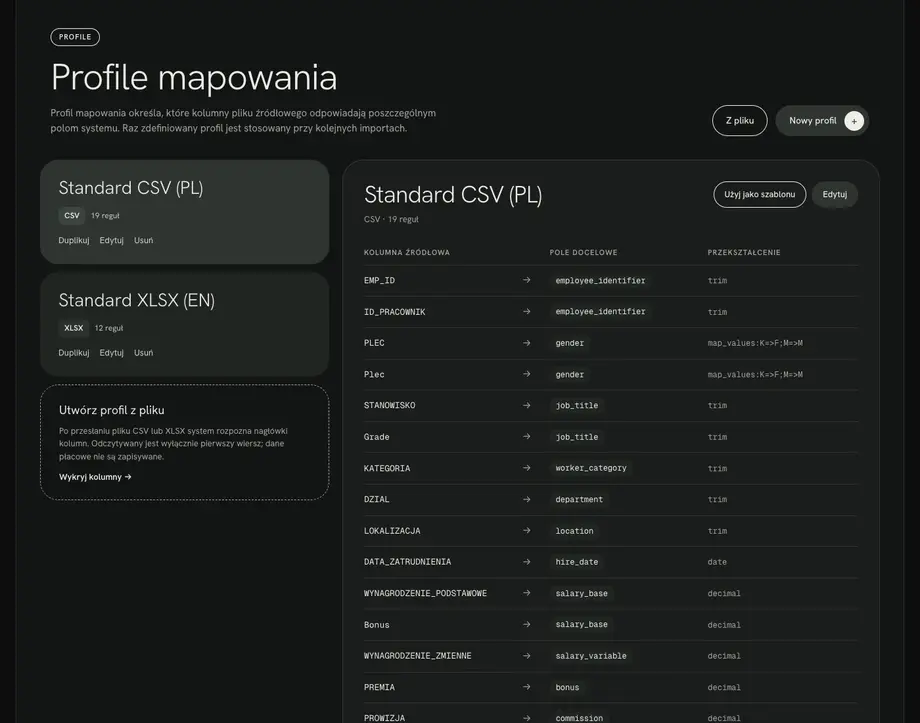Delete Standard CSV (PL) profile with Usuń
The width and height of the screenshot is (920, 723).
pos(143,240)
